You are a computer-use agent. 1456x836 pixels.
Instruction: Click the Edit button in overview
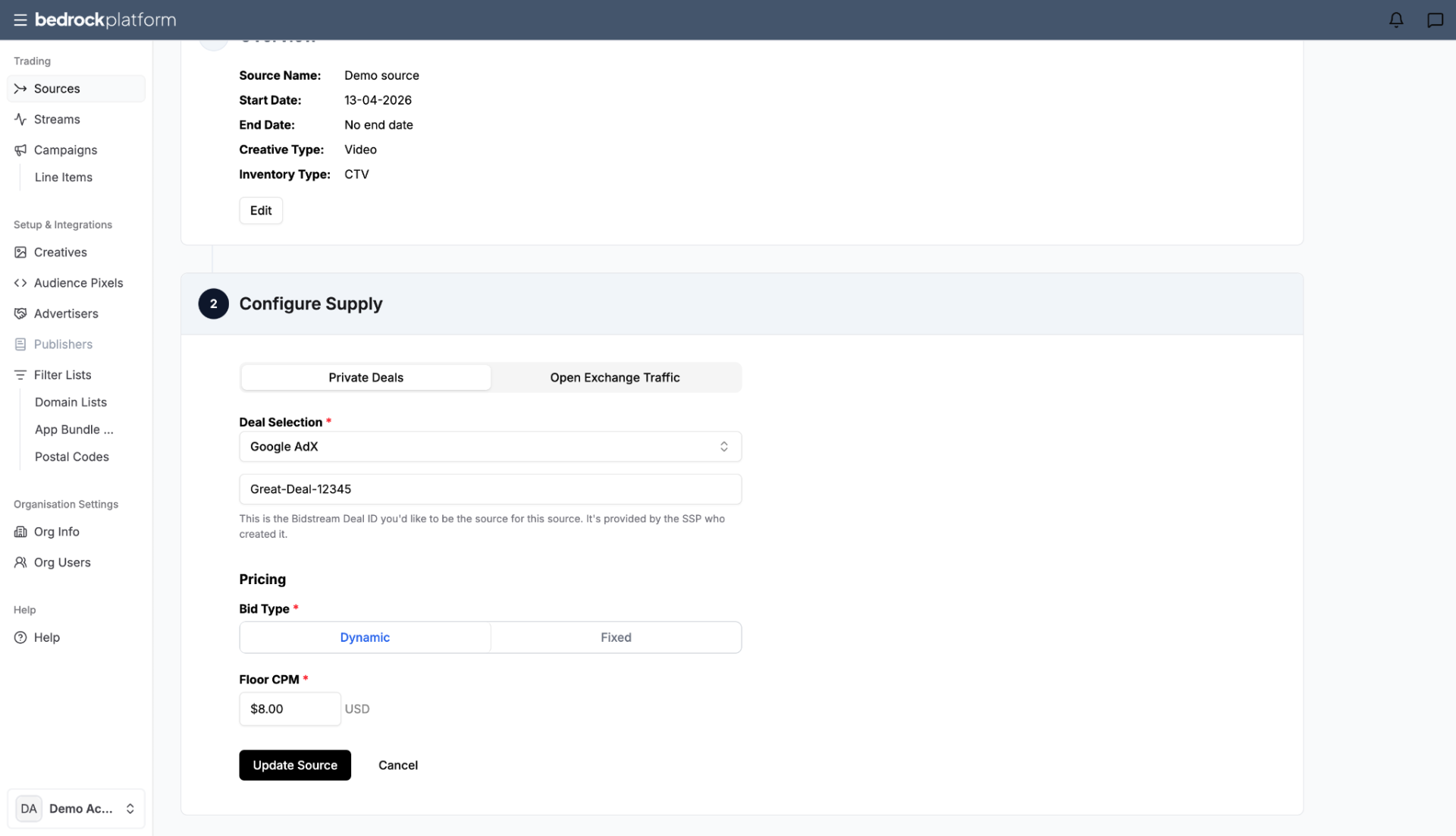click(x=261, y=210)
